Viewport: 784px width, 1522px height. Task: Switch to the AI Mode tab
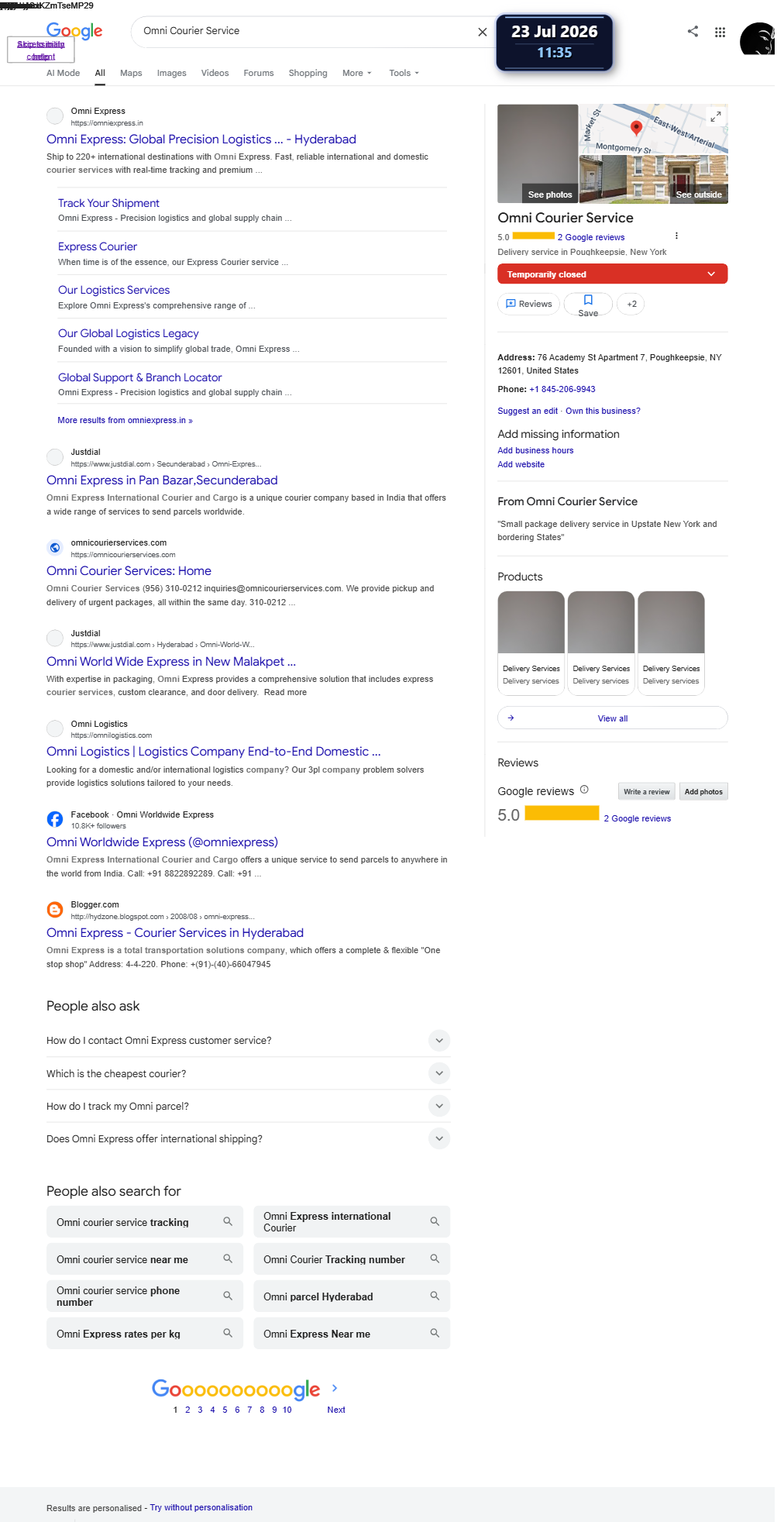coord(63,73)
